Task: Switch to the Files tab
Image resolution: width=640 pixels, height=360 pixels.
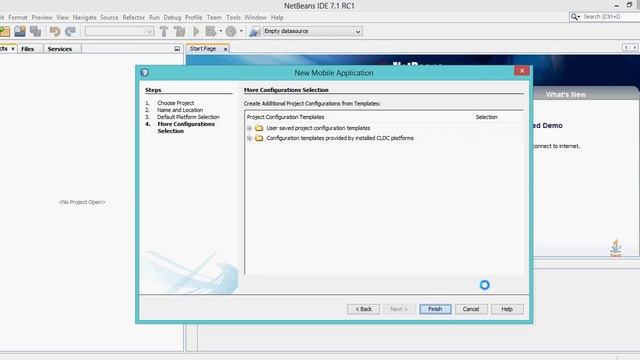Action: tap(28, 49)
